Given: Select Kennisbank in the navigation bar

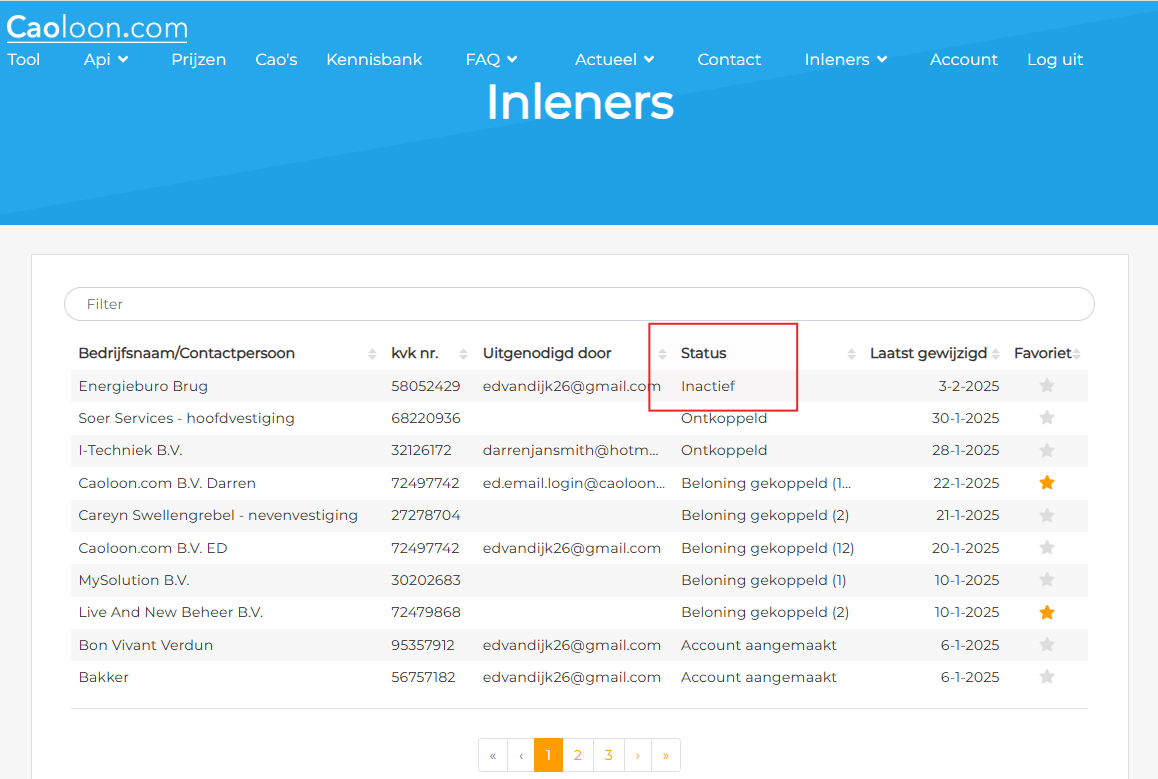Looking at the screenshot, I should (x=374, y=59).
